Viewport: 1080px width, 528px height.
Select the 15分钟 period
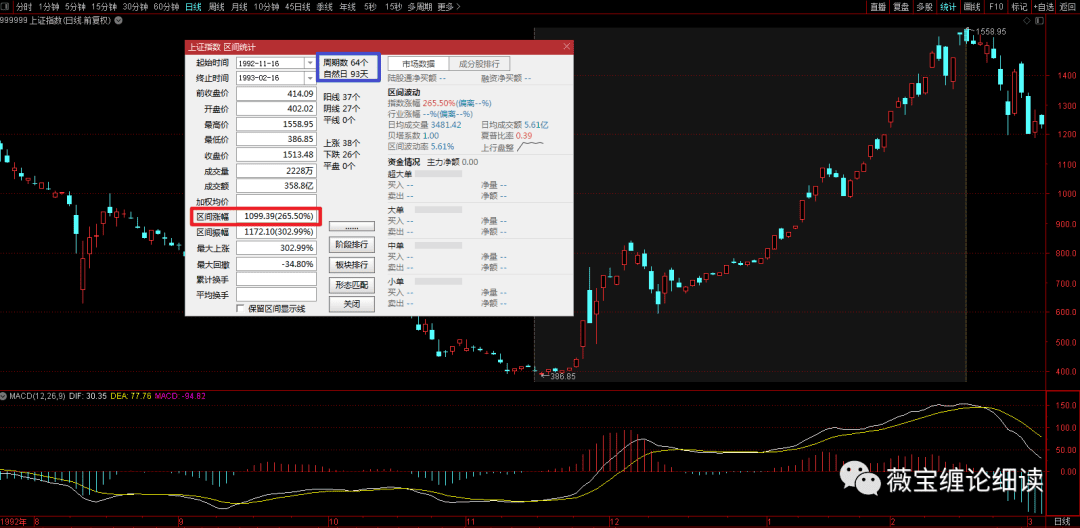click(105, 7)
